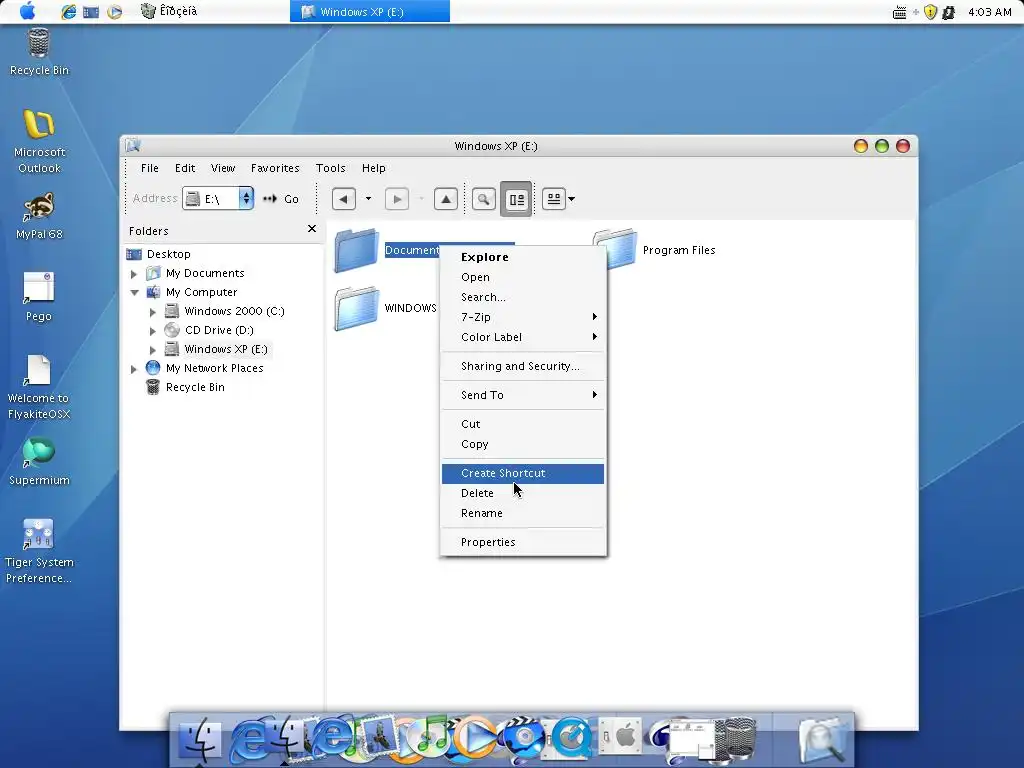Screen dimensions: 1024x768
Task: Open the security shield tray icon
Action: [x=931, y=12]
